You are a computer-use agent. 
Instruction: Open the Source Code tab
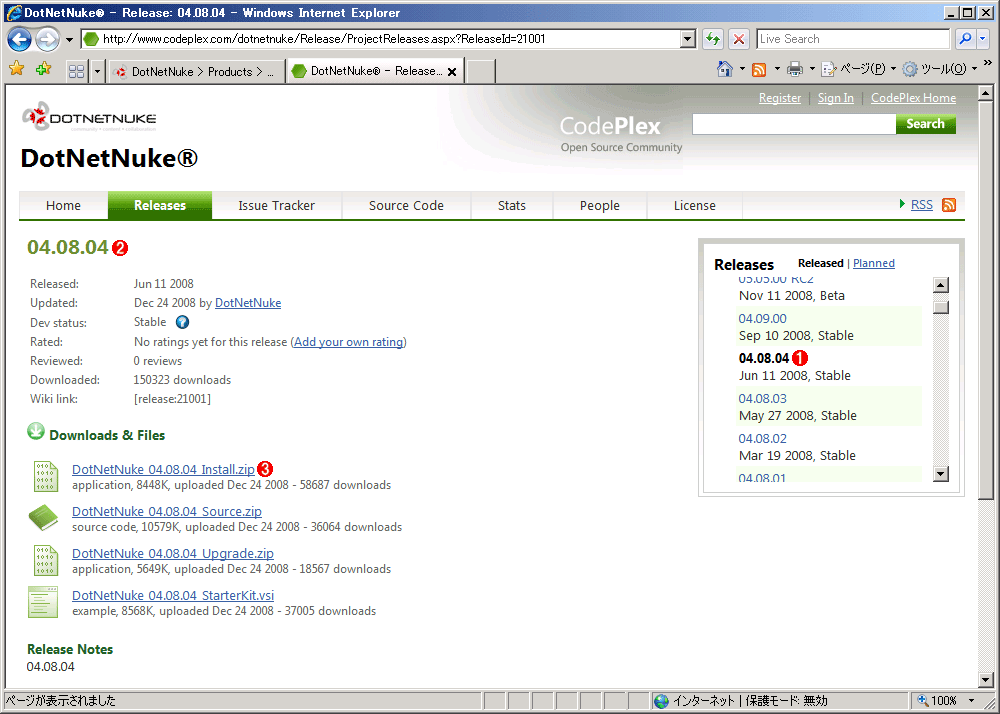406,205
